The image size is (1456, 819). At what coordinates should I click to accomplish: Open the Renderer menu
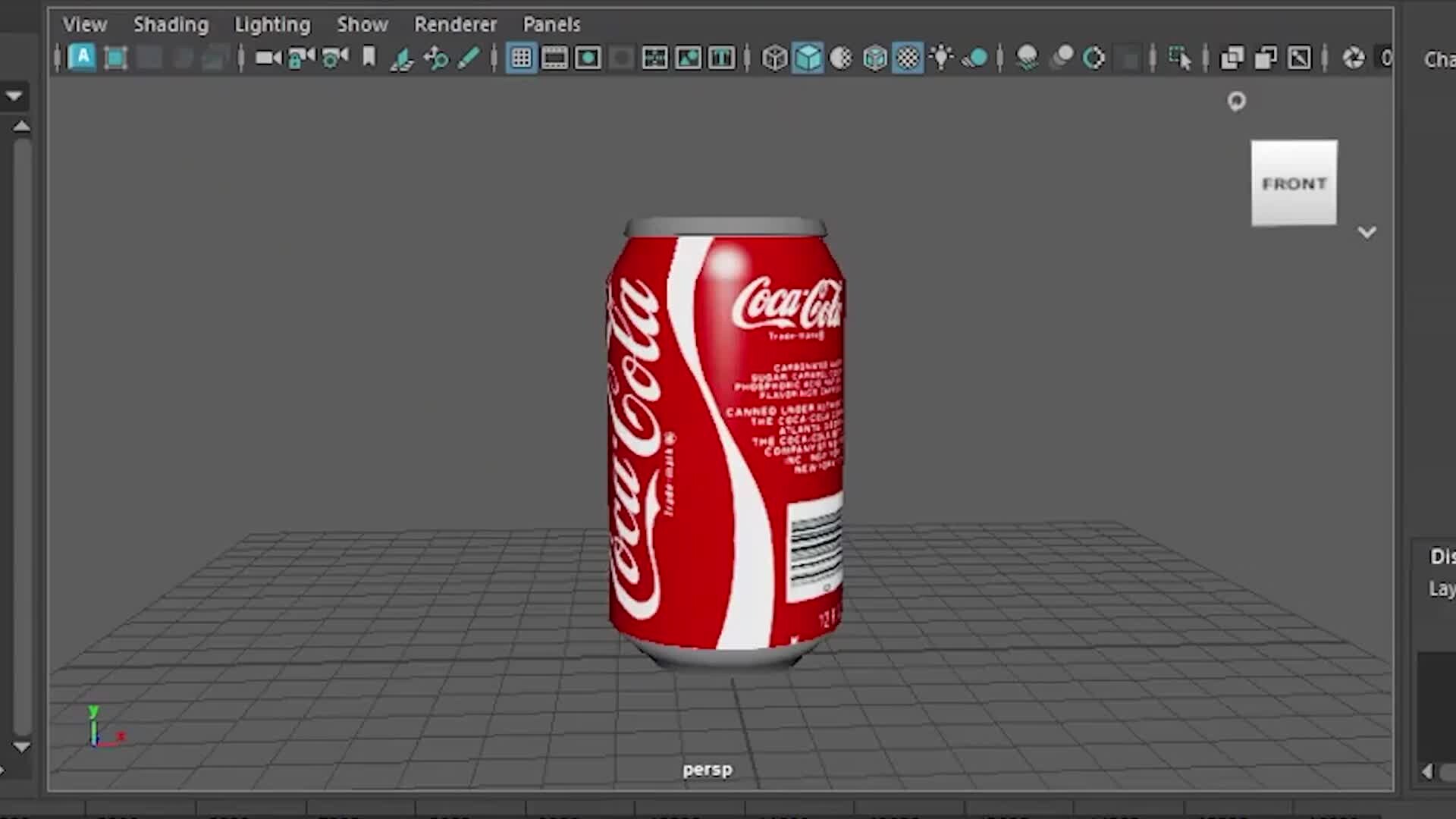pyautogui.click(x=455, y=24)
